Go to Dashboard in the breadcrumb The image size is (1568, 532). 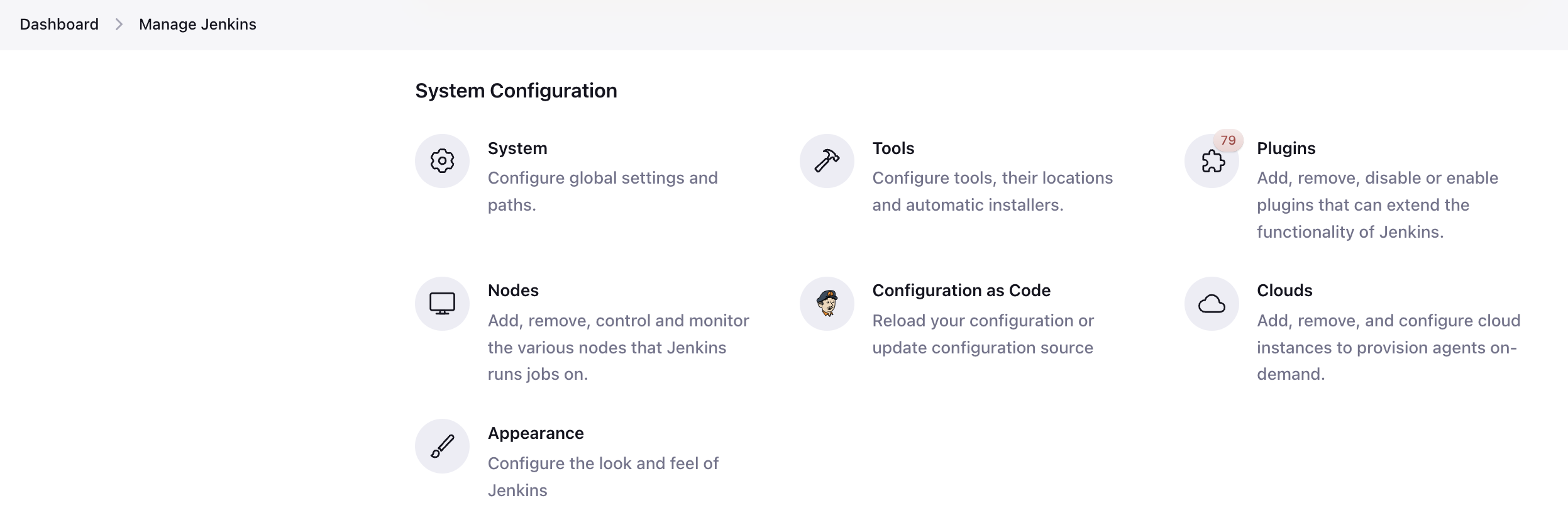(x=59, y=25)
